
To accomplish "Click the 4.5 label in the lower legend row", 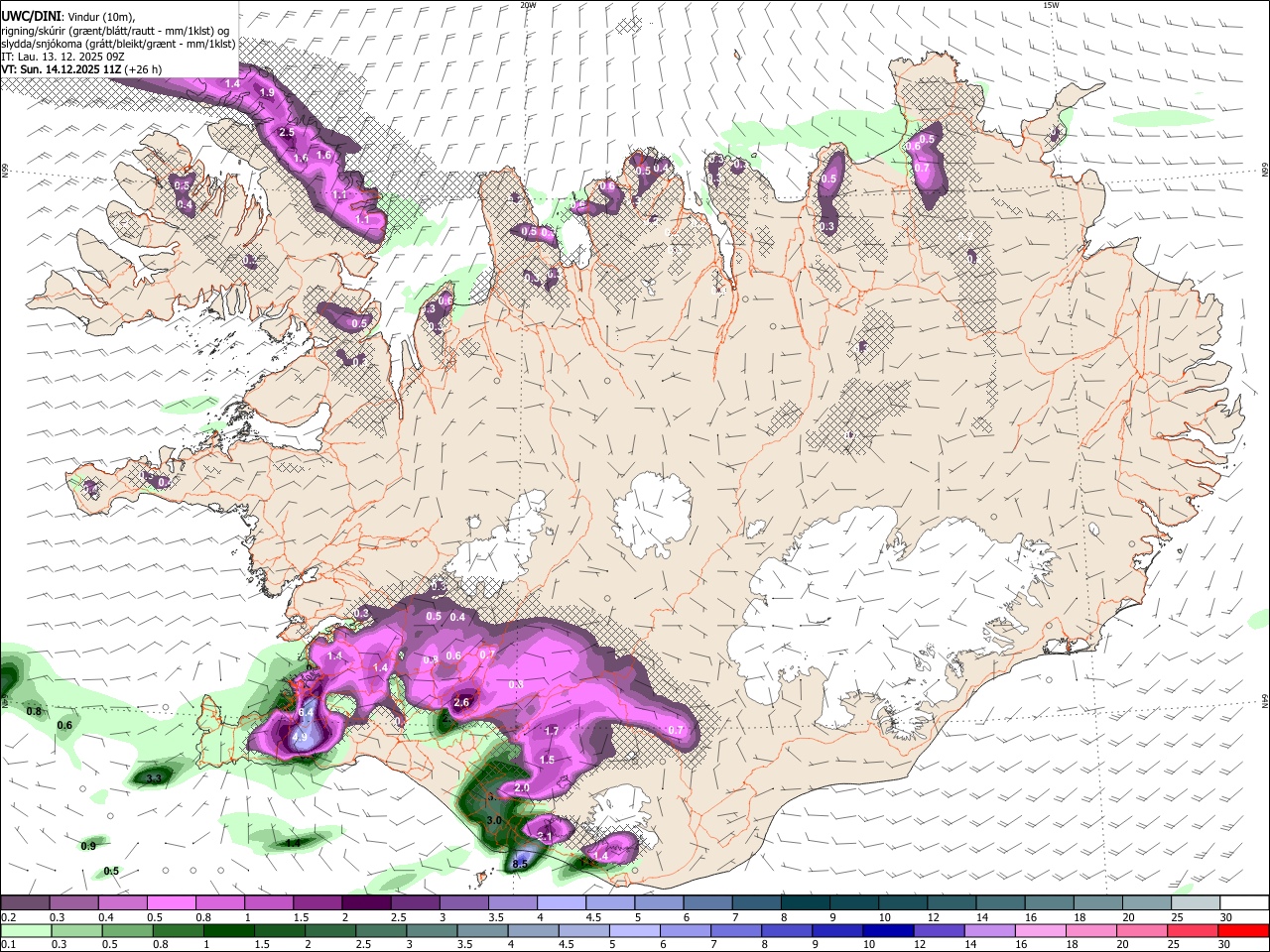I will click(x=568, y=945).
